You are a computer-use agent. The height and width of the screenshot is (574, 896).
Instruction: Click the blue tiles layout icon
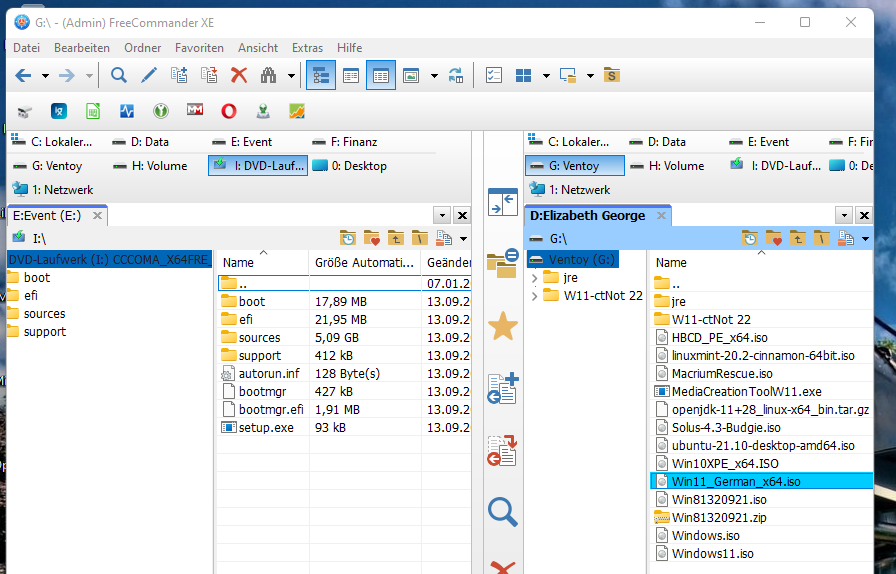pyautogui.click(x=523, y=75)
